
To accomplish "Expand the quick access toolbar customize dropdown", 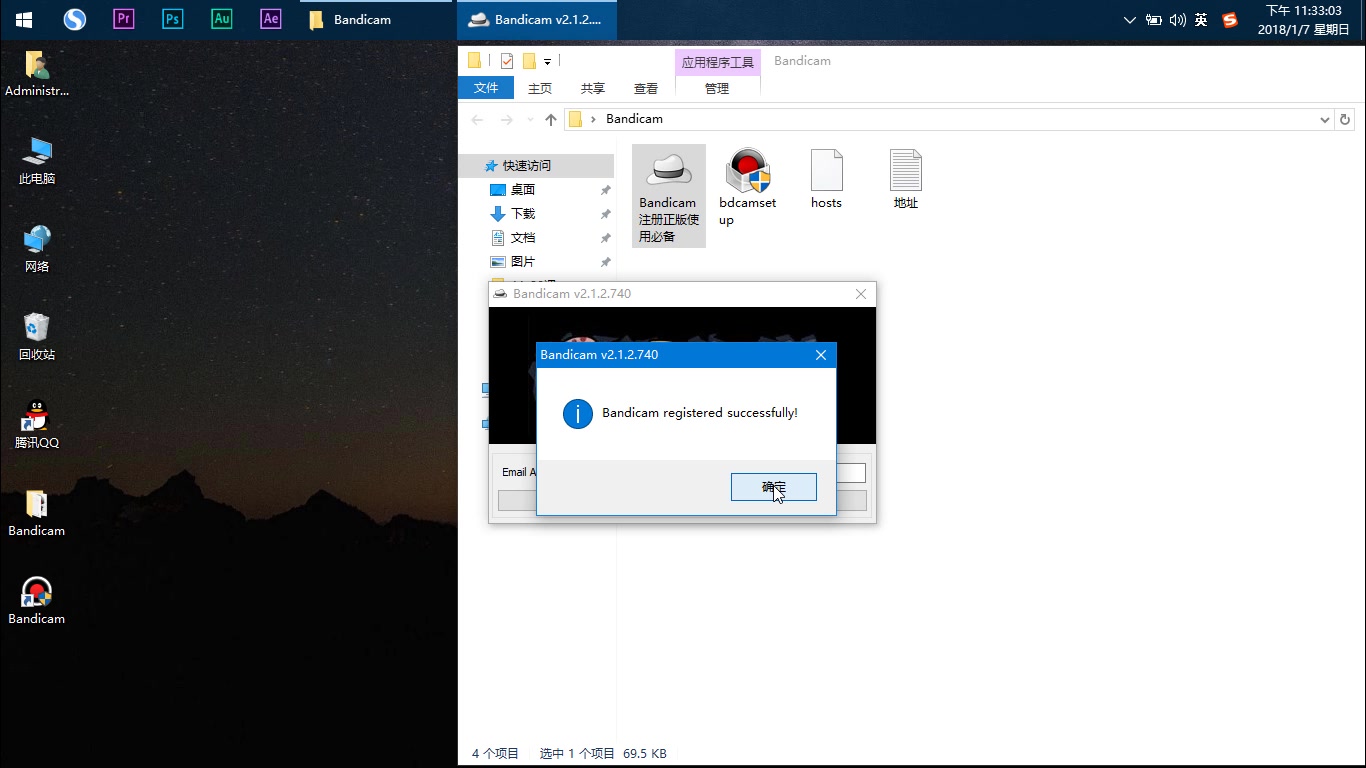I will tap(548, 62).
